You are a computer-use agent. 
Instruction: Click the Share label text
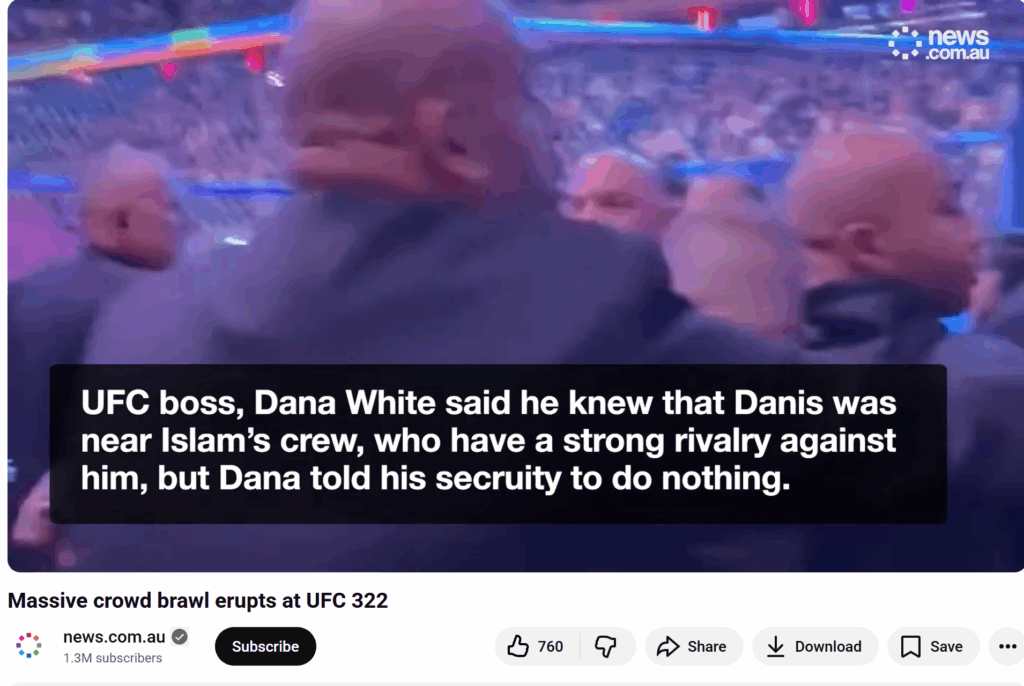pos(707,646)
